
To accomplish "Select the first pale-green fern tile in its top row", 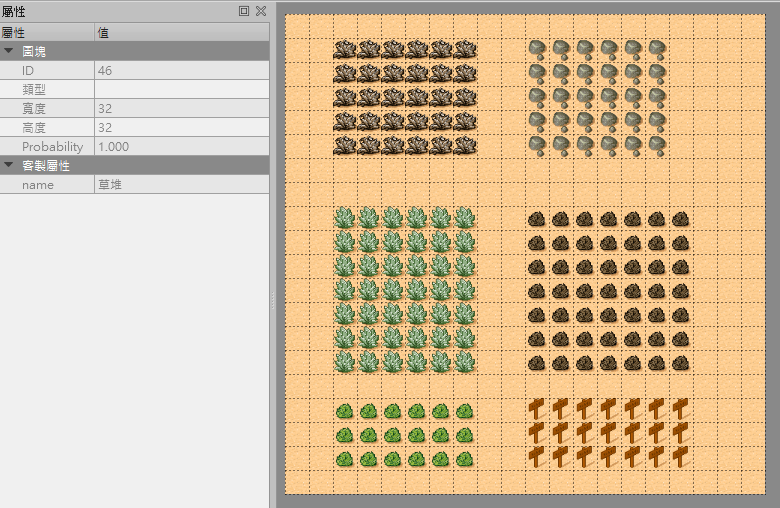I will (345, 218).
